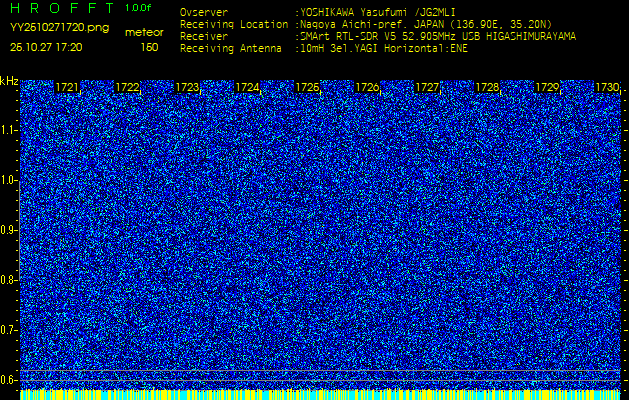Click the word meteor
The image size is (629, 400).
[144, 33]
